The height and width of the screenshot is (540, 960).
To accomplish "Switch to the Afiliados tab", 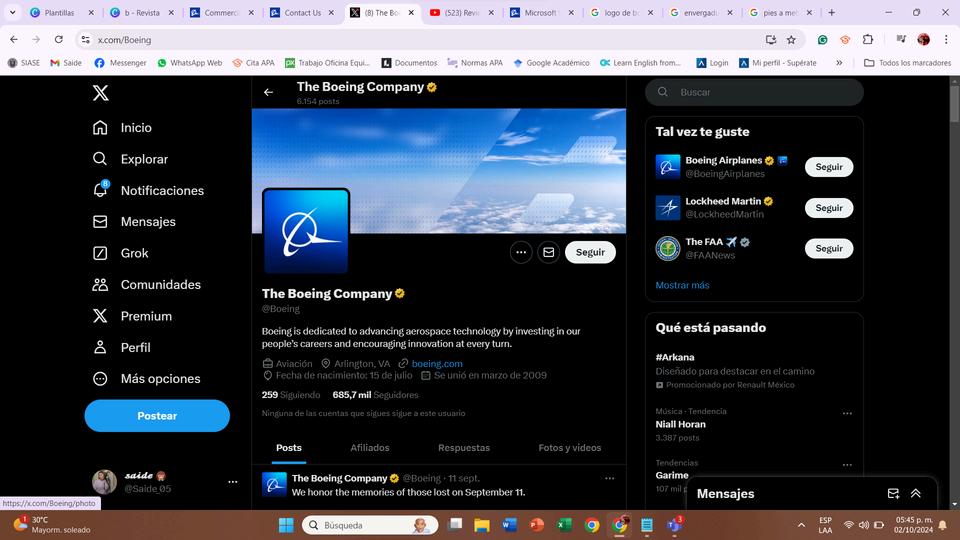I will pos(370,448).
